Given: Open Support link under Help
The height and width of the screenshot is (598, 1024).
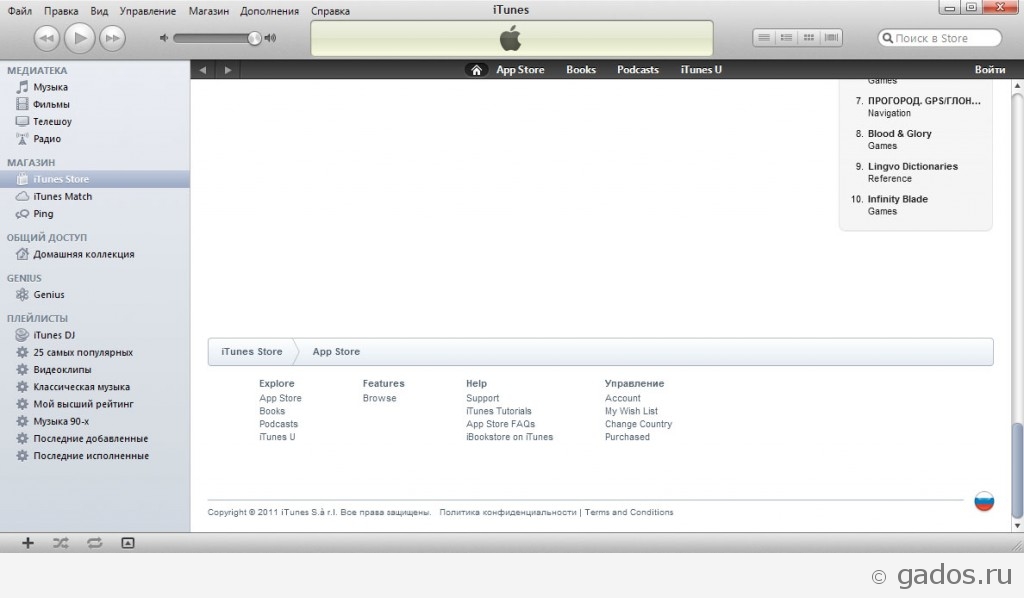Looking at the screenshot, I should click(482, 398).
